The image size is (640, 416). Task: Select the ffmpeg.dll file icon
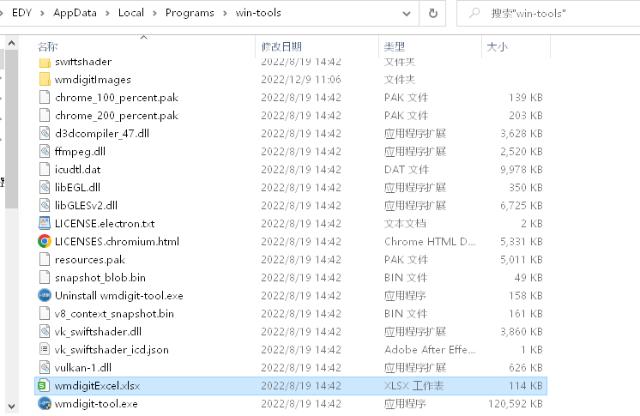tap(44, 151)
